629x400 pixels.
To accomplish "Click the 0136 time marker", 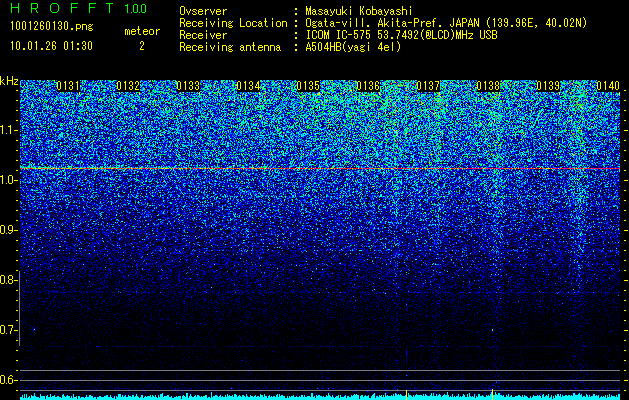I will coord(368,86).
